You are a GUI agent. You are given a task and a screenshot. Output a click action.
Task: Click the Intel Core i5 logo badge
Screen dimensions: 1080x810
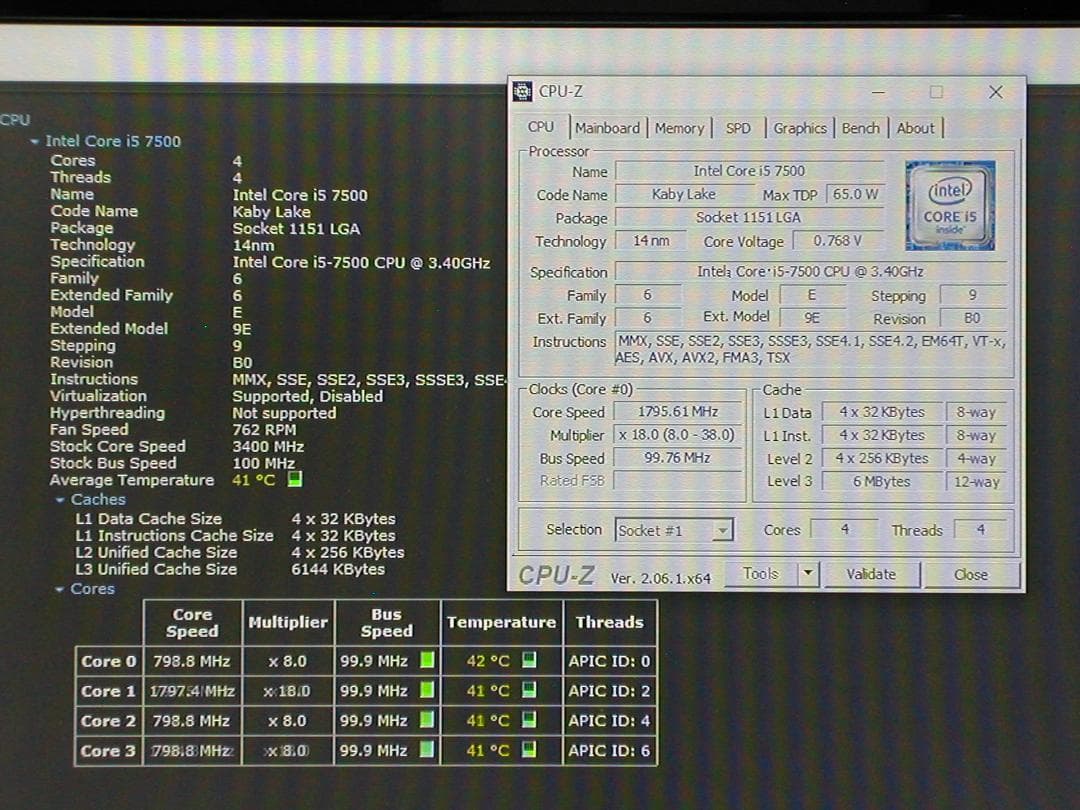click(x=950, y=205)
